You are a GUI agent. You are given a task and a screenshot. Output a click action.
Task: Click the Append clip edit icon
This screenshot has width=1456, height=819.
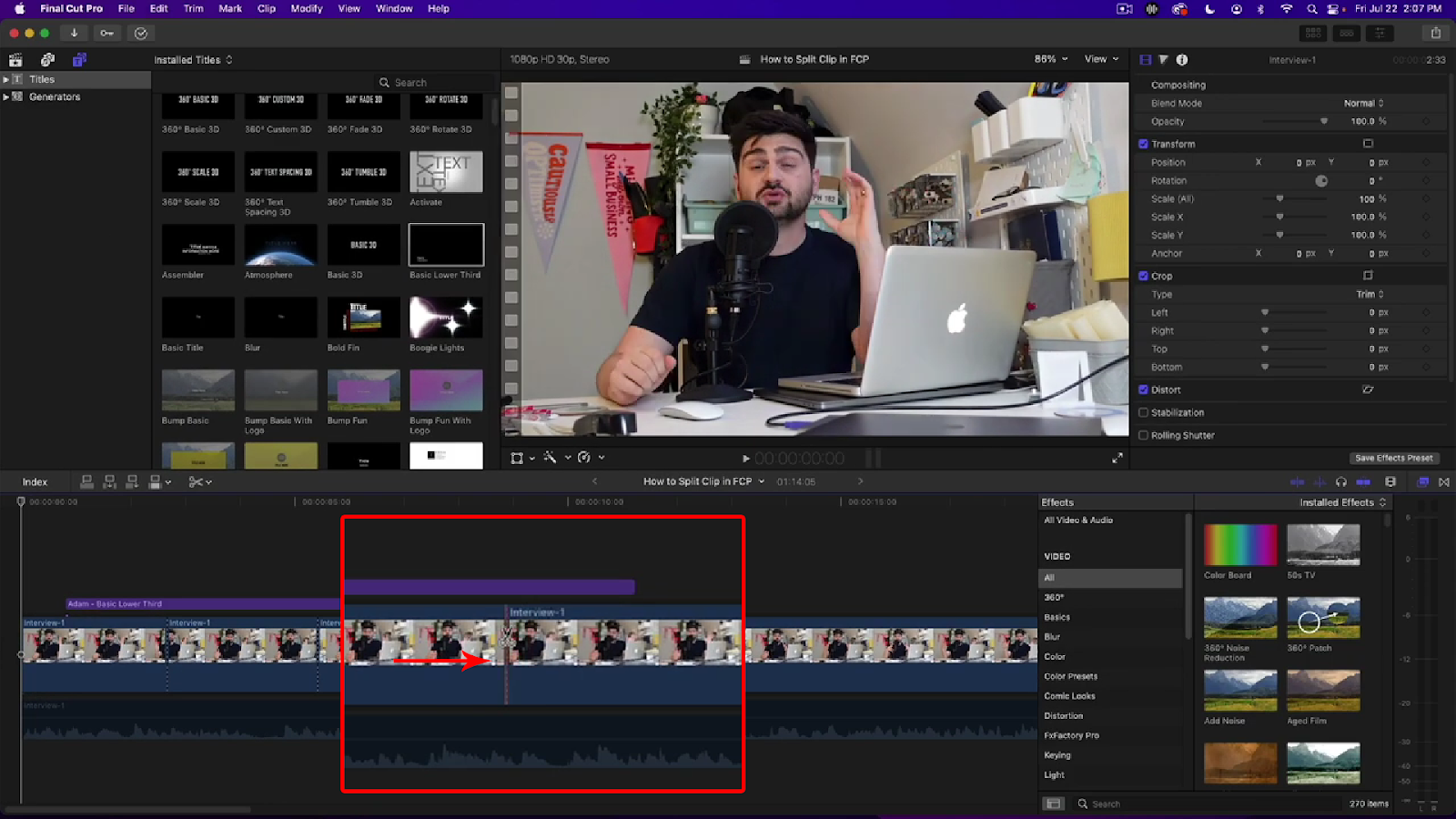(x=132, y=481)
